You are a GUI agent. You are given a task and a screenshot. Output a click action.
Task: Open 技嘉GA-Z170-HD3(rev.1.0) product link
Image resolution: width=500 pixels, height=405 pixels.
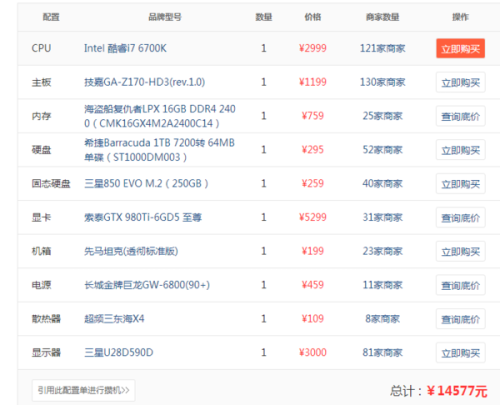144,82
